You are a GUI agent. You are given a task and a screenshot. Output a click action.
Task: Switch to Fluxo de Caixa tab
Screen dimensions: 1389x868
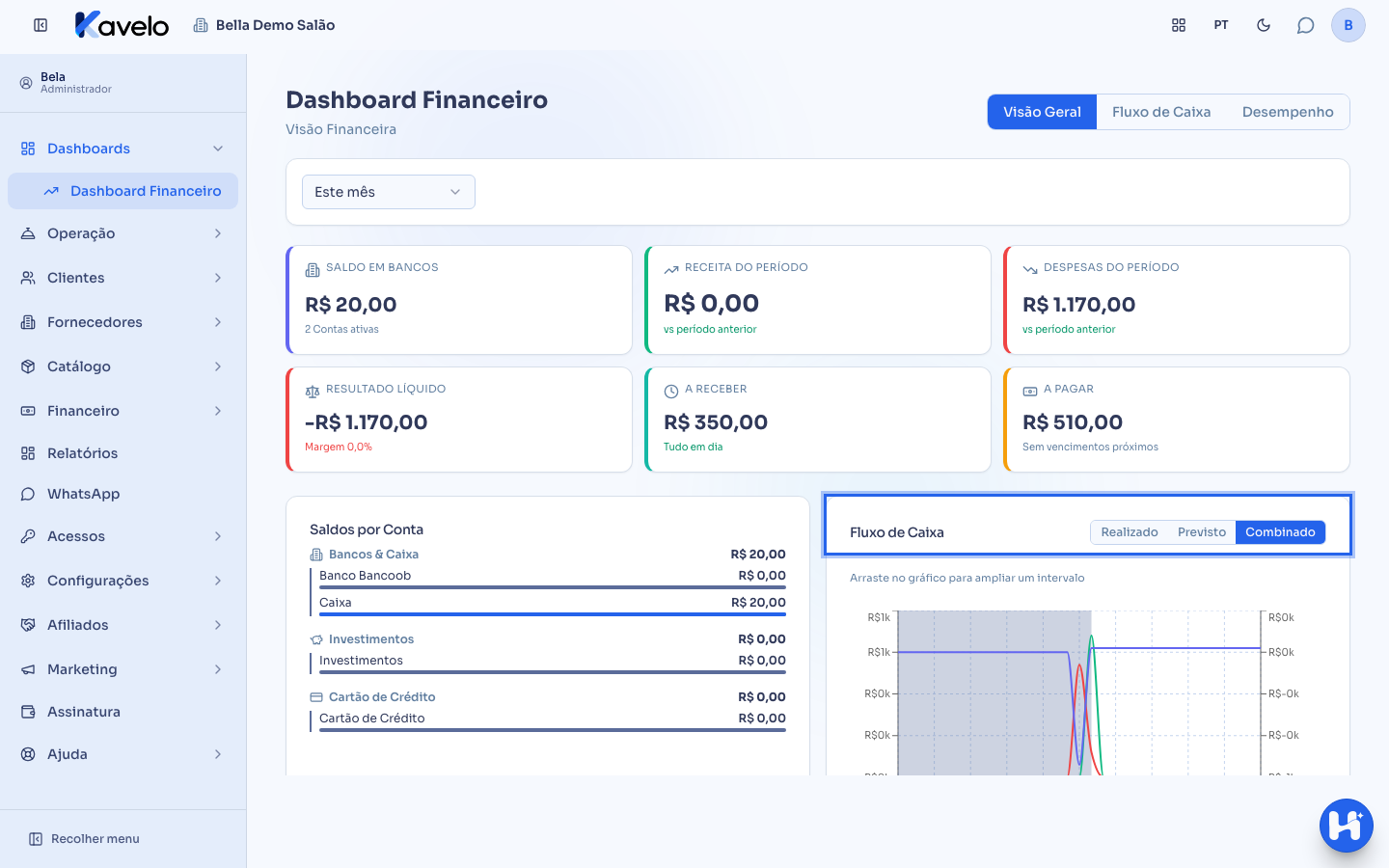click(x=1161, y=112)
